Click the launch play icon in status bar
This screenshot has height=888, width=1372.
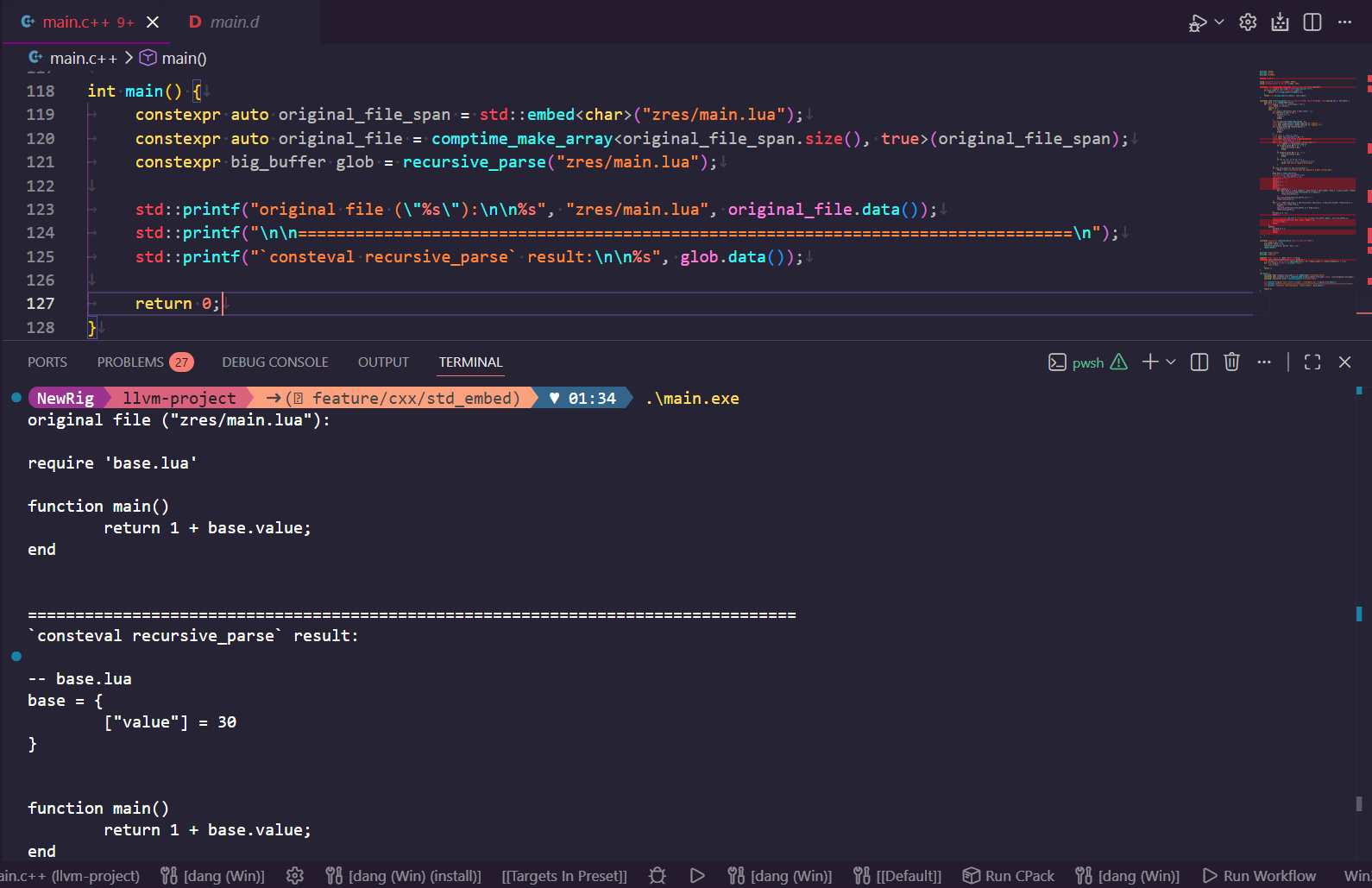697,876
